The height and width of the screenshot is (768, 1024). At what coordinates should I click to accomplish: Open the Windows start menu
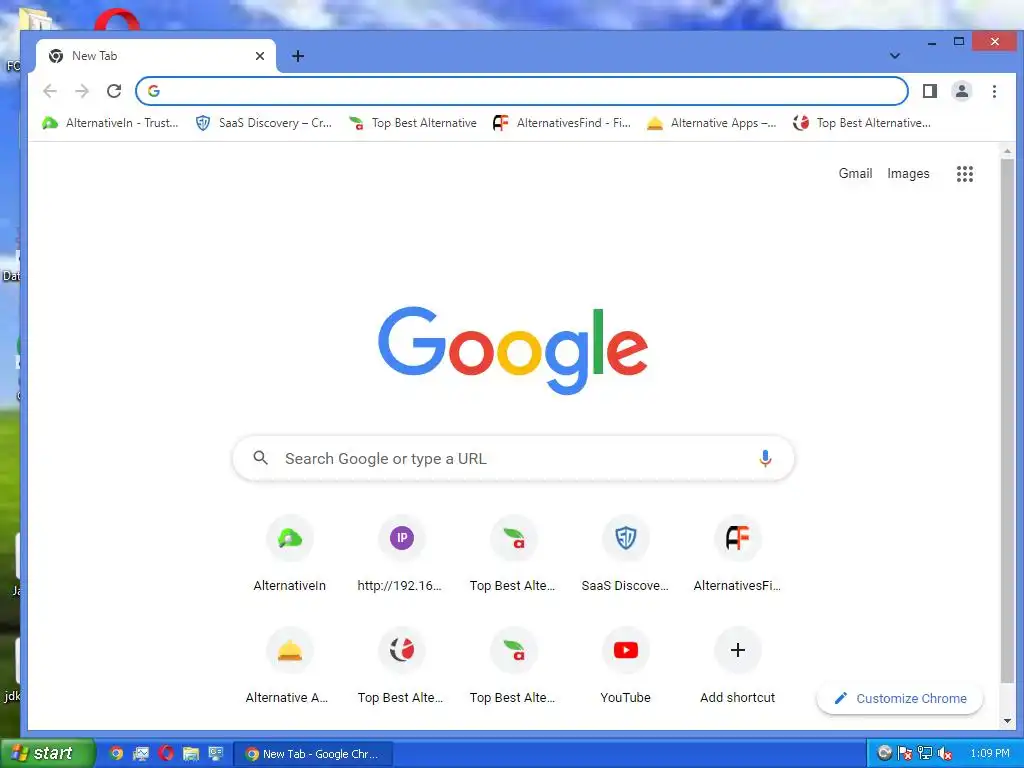[47, 753]
